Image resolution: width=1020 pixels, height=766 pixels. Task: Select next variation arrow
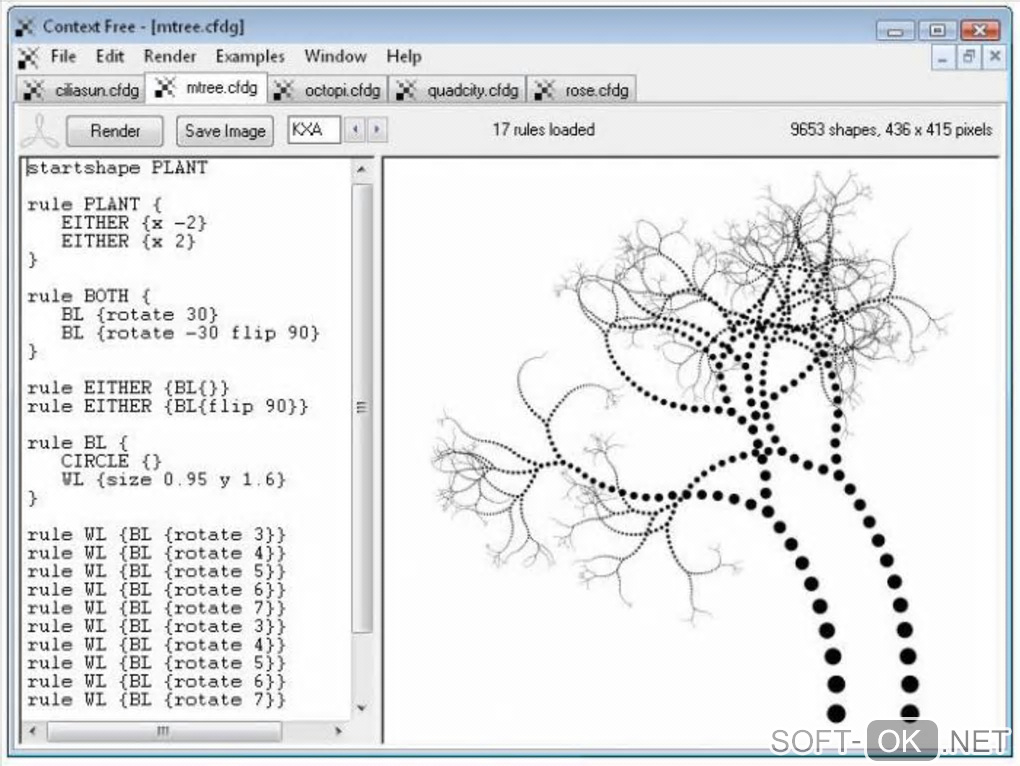(377, 129)
